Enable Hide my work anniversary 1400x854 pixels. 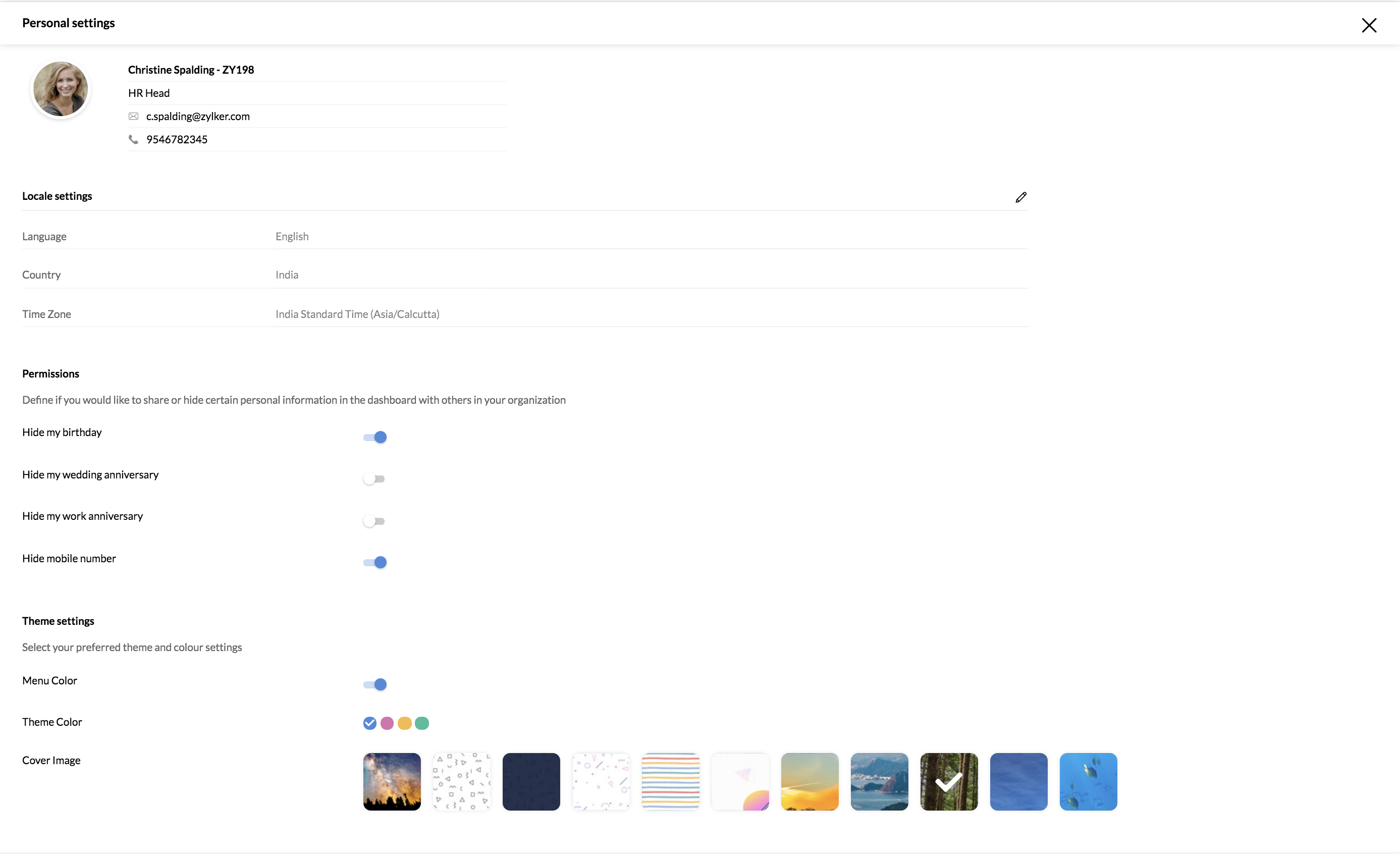click(374, 521)
